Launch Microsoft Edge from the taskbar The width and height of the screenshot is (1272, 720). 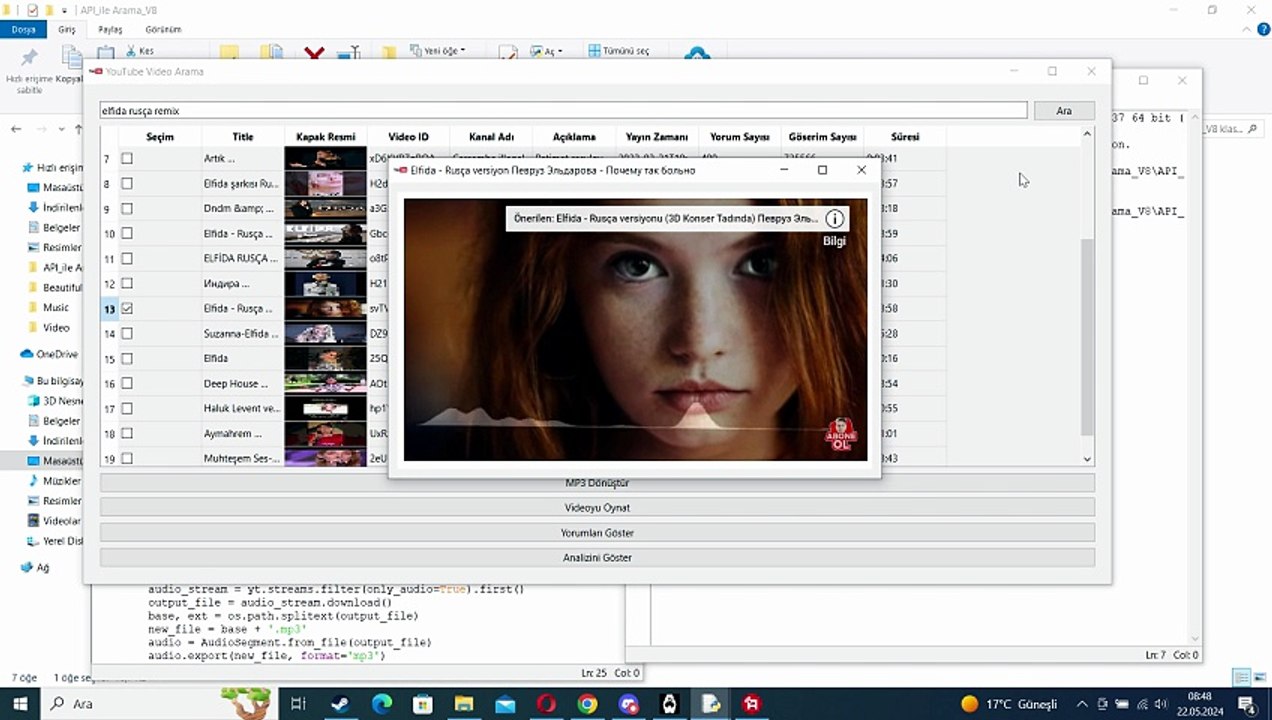click(x=382, y=704)
